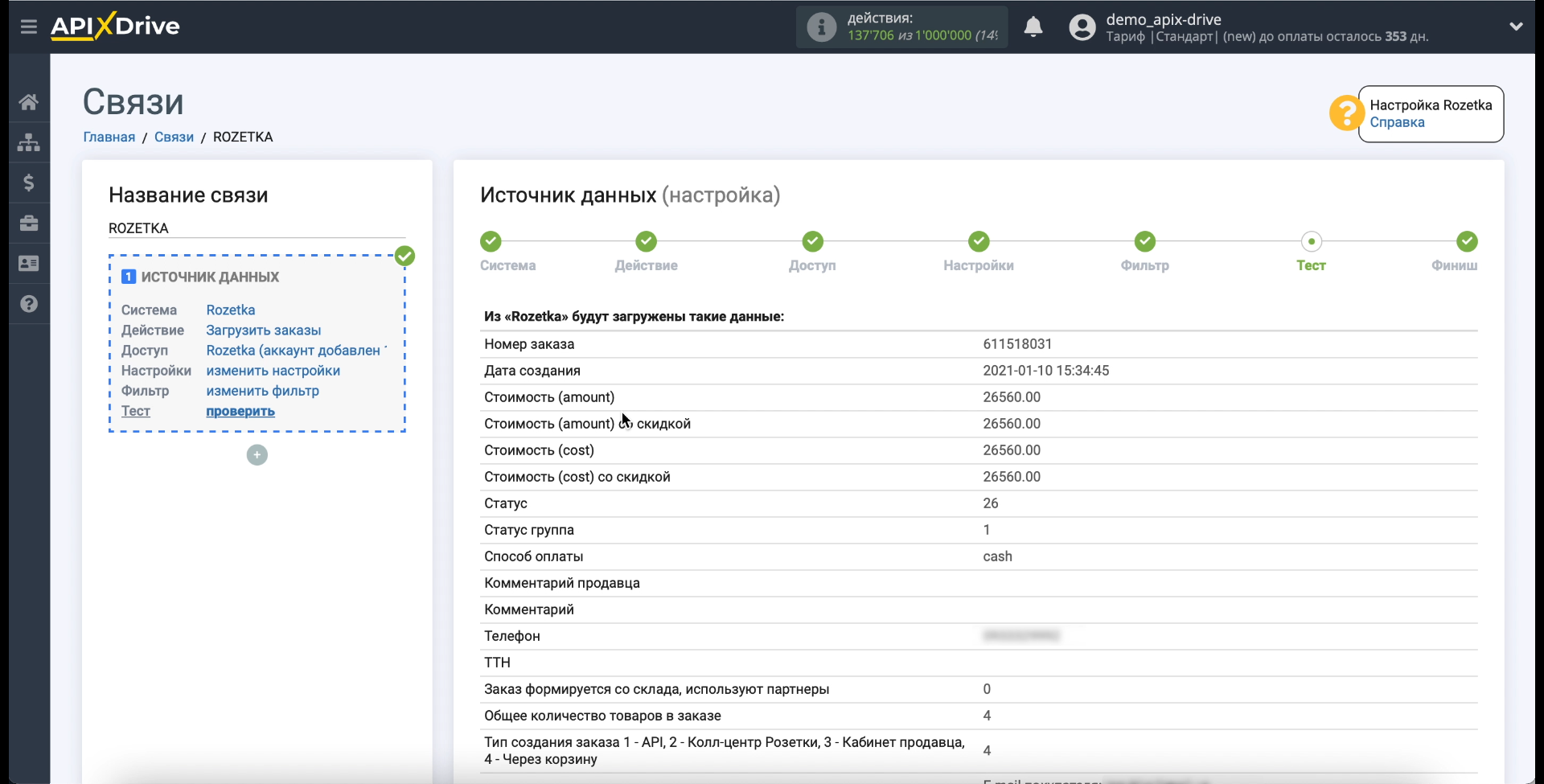The image size is (1544, 784).
Task: Open the ID card sidebar icon
Action: pos(29,263)
